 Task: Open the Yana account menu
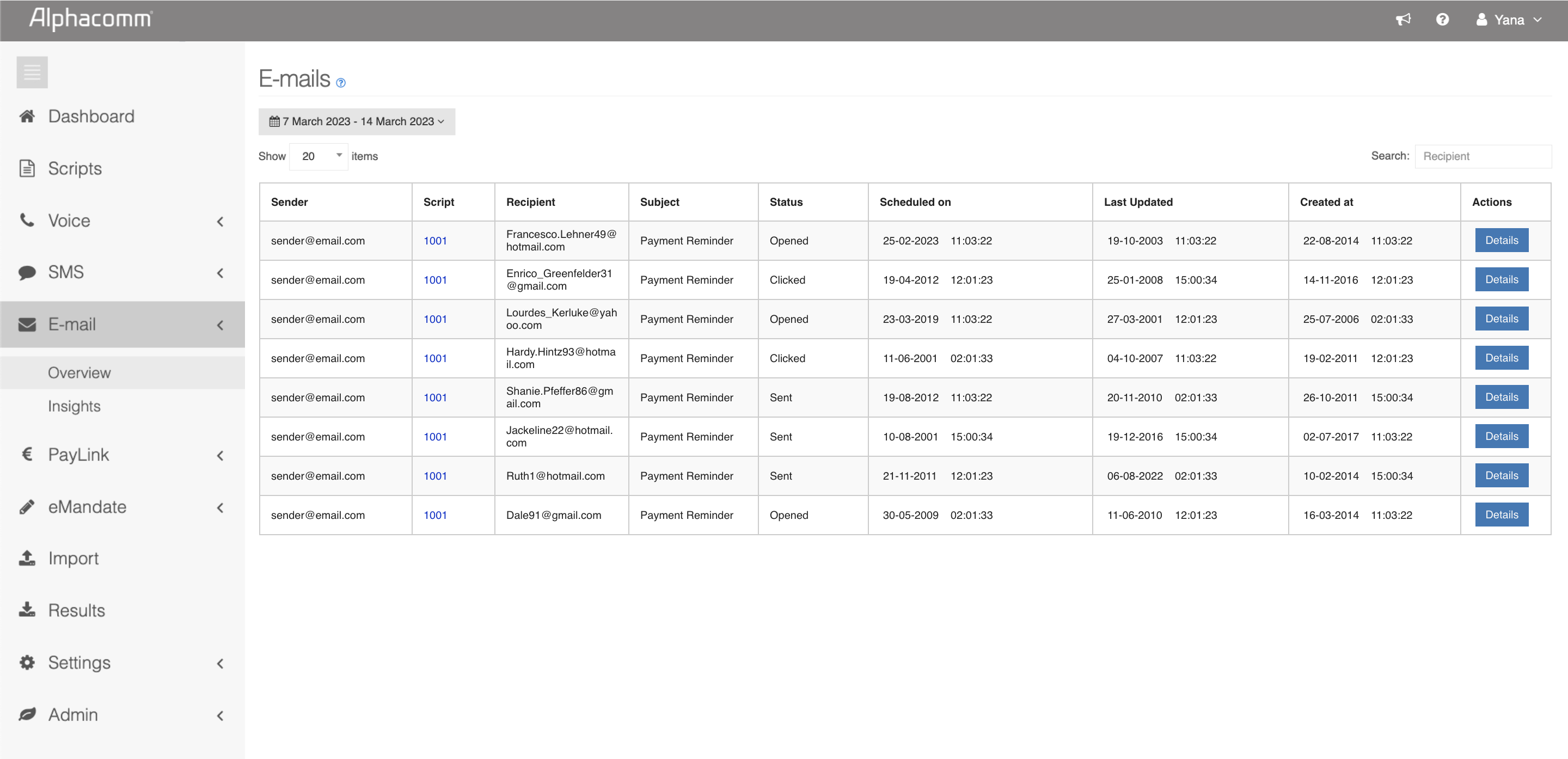tap(1509, 19)
